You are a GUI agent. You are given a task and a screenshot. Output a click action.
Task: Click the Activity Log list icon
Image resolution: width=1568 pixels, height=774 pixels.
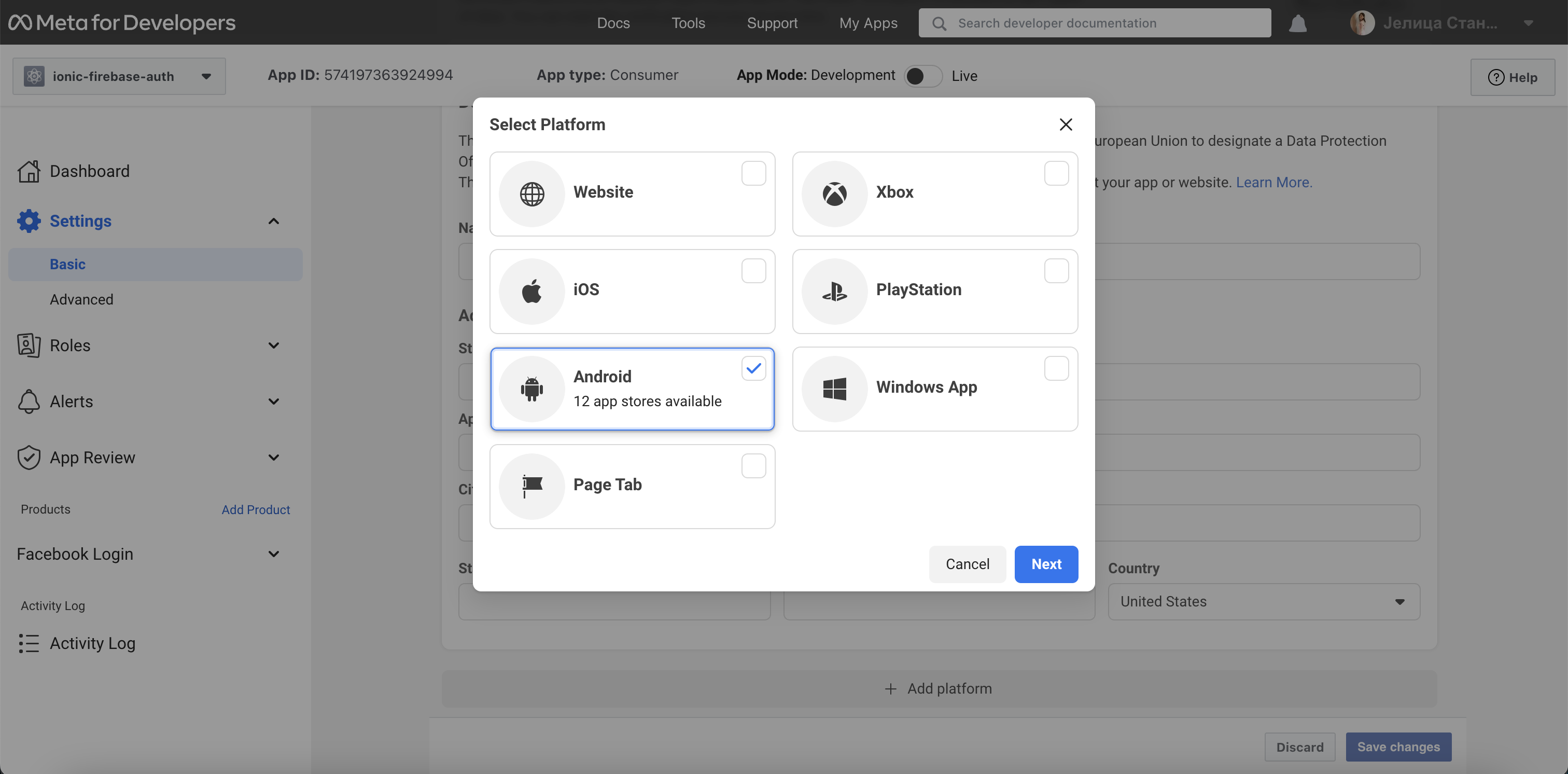click(x=29, y=643)
